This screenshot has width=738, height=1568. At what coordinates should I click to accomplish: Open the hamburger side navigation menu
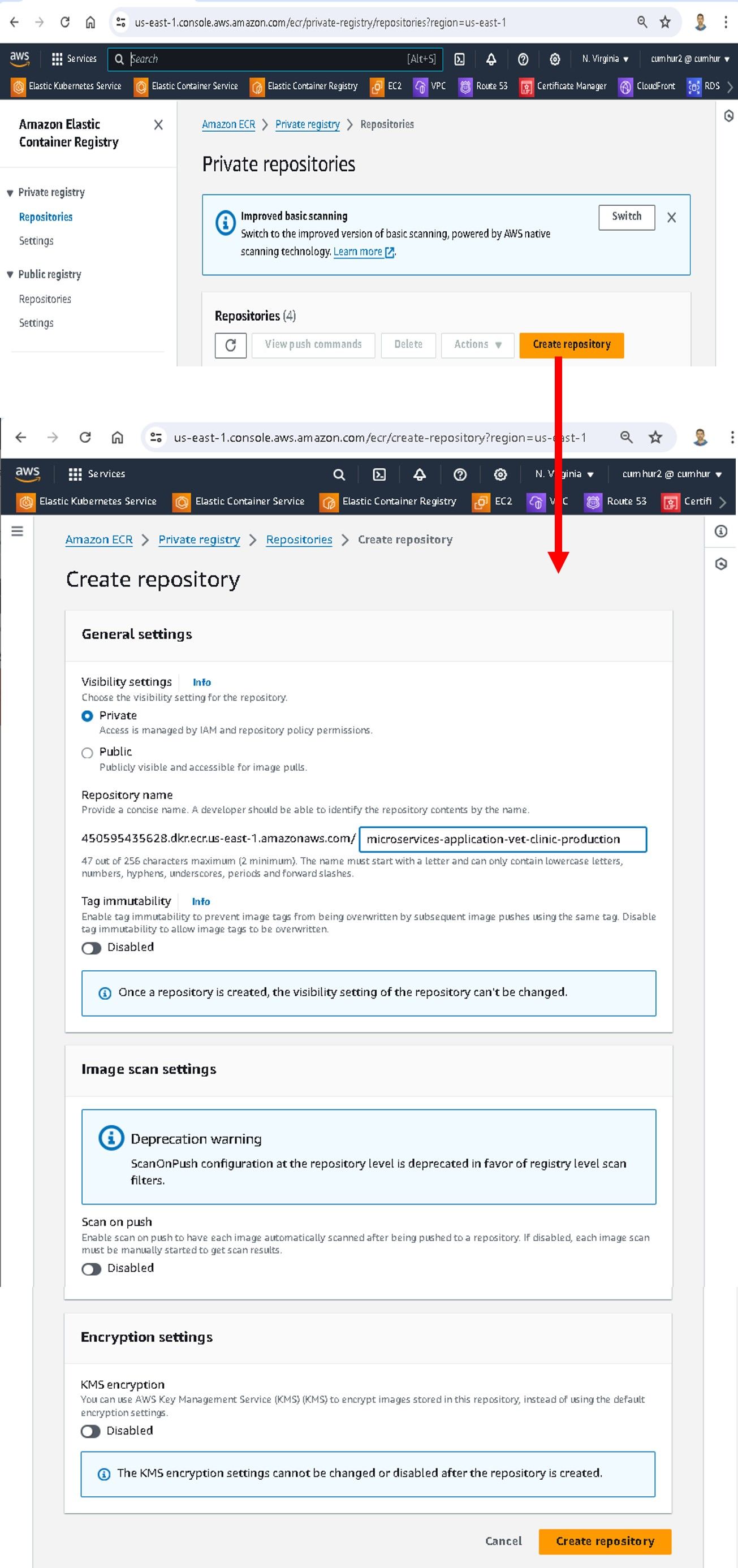18,532
